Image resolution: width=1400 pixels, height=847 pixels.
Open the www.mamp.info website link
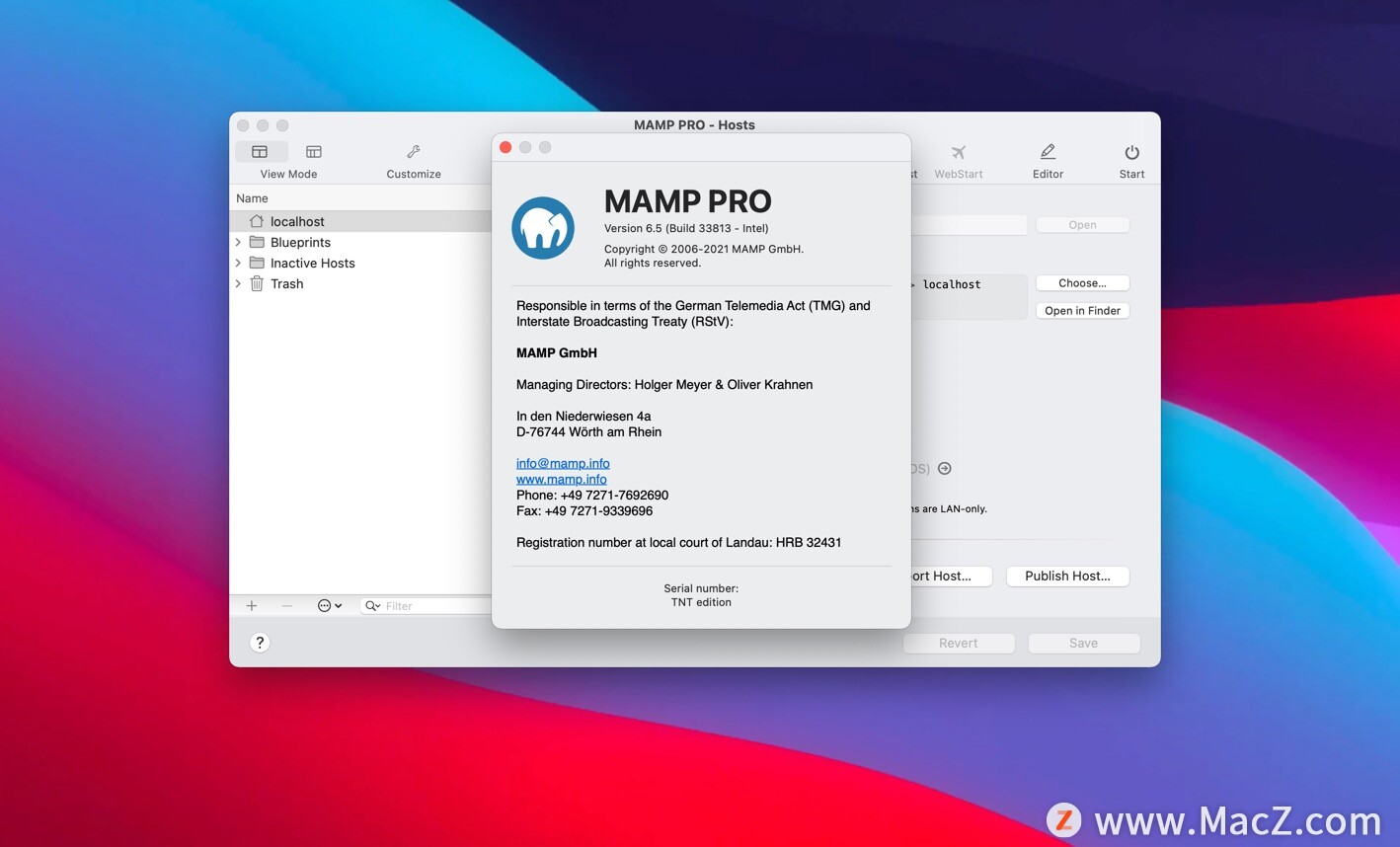pos(562,479)
